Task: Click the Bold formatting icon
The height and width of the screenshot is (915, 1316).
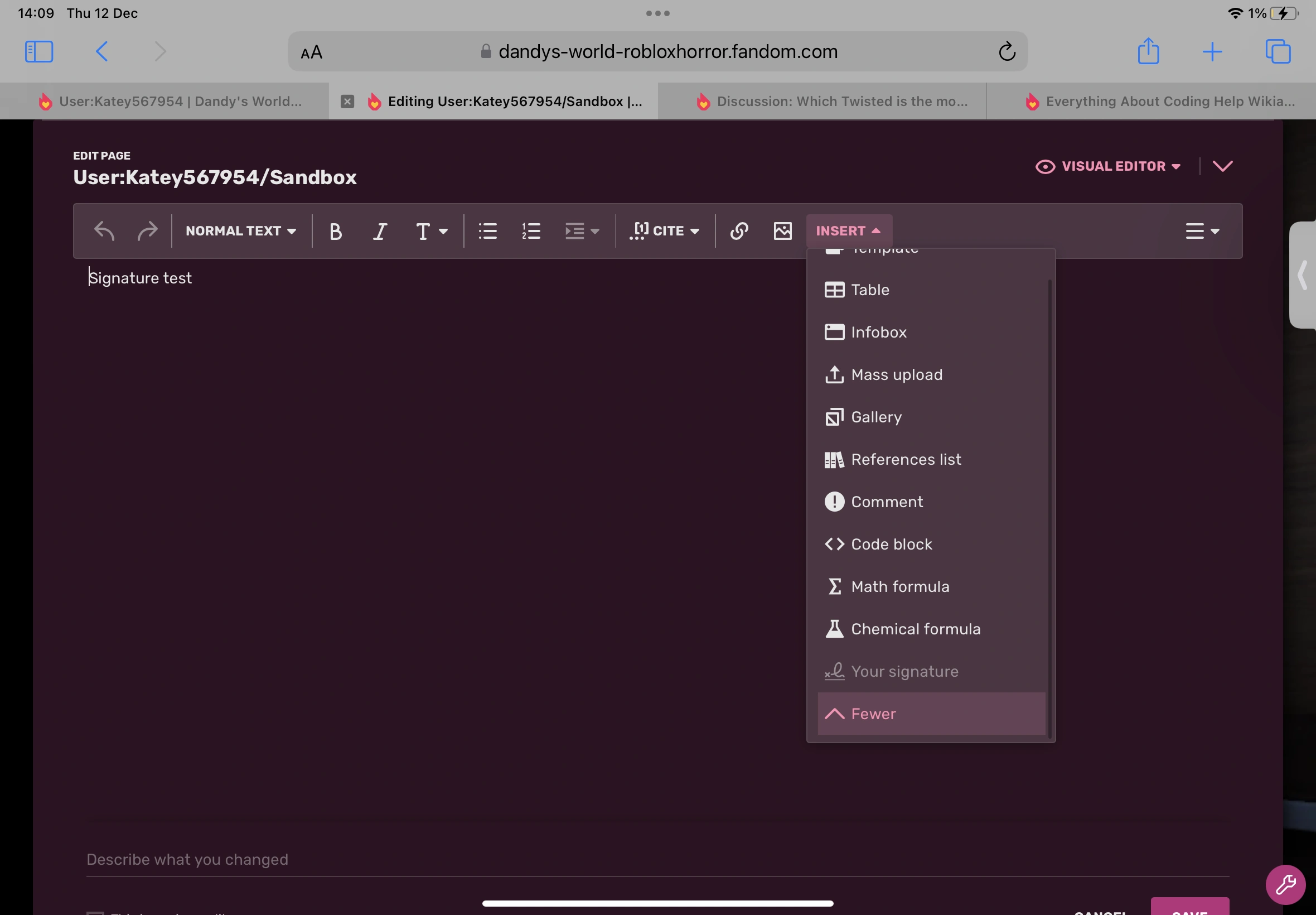Action: pos(335,231)
